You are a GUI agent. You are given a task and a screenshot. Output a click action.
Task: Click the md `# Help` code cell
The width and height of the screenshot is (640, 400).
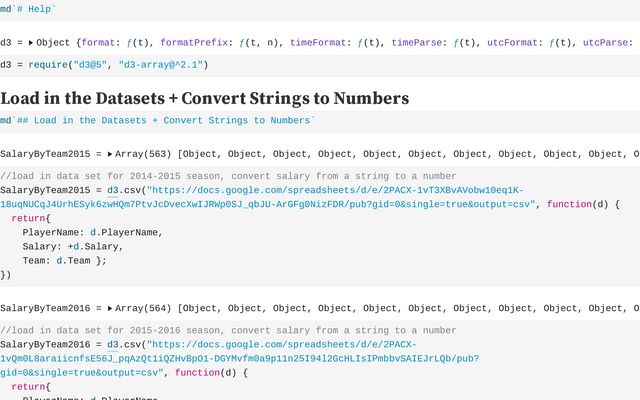pyautogui.click(x=29, y=8)
